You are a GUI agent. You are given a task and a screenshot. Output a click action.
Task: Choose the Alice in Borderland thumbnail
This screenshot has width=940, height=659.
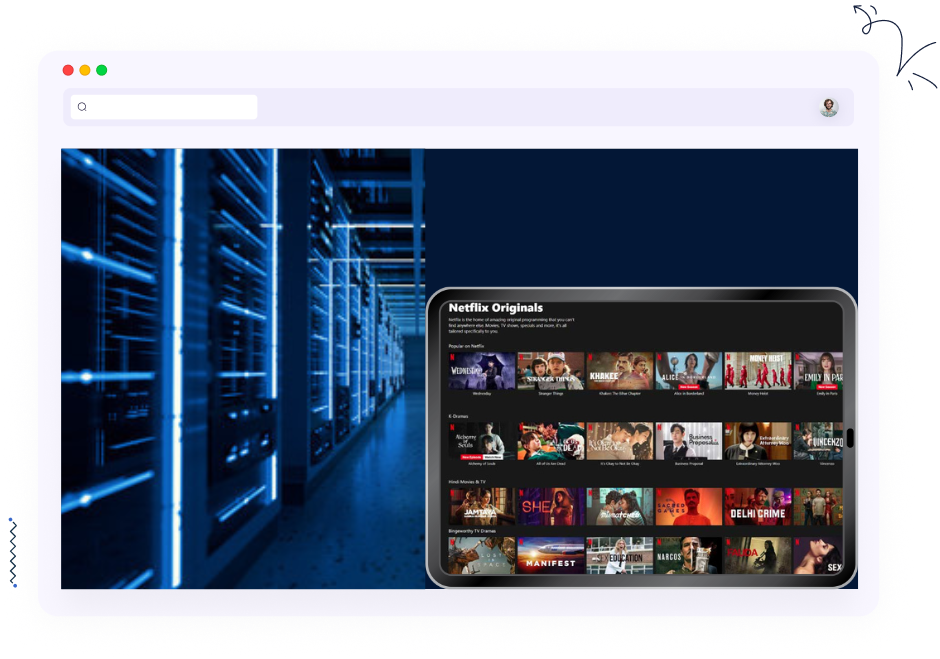coord(688,370)
